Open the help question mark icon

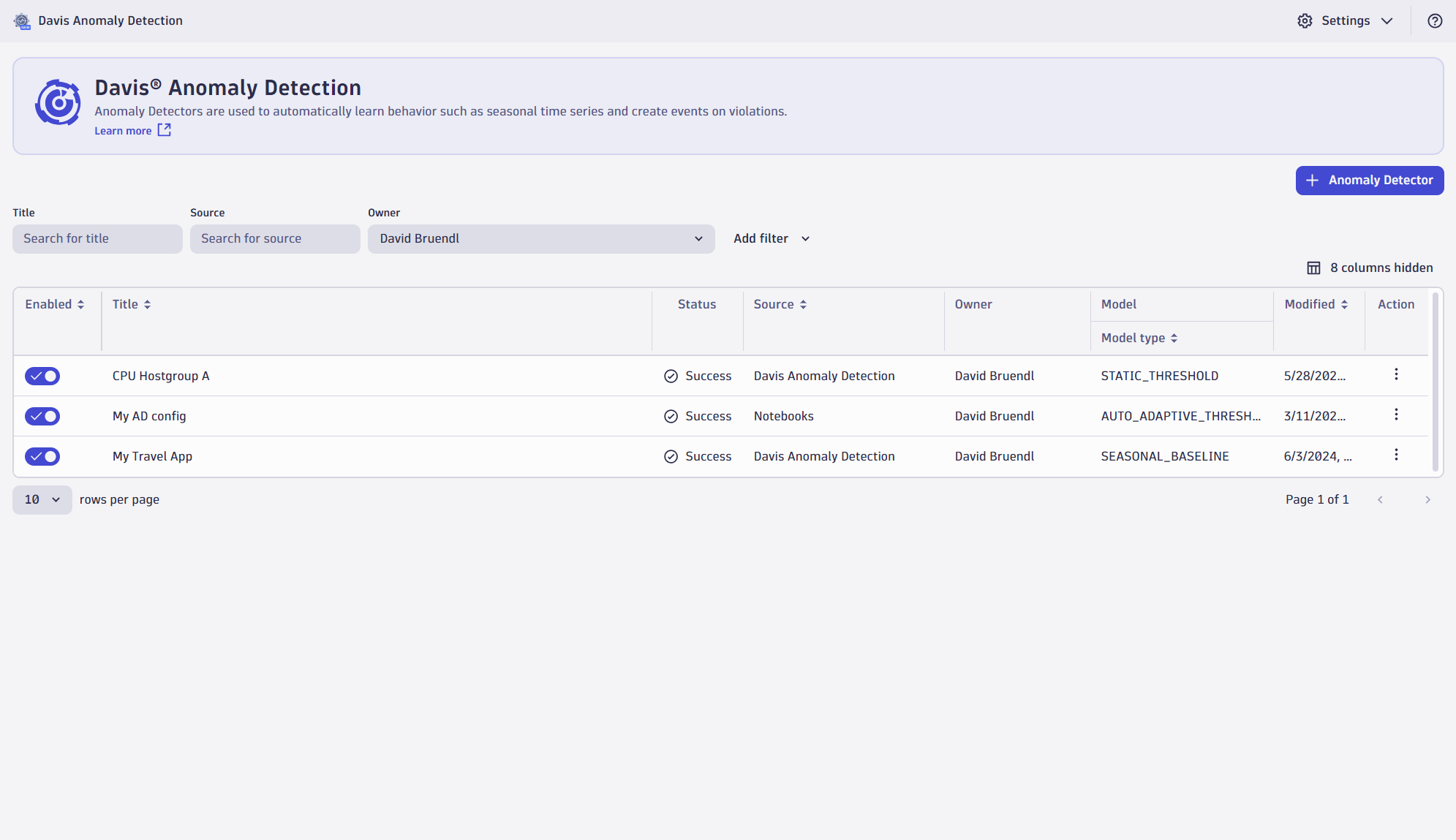(1435, 20)
